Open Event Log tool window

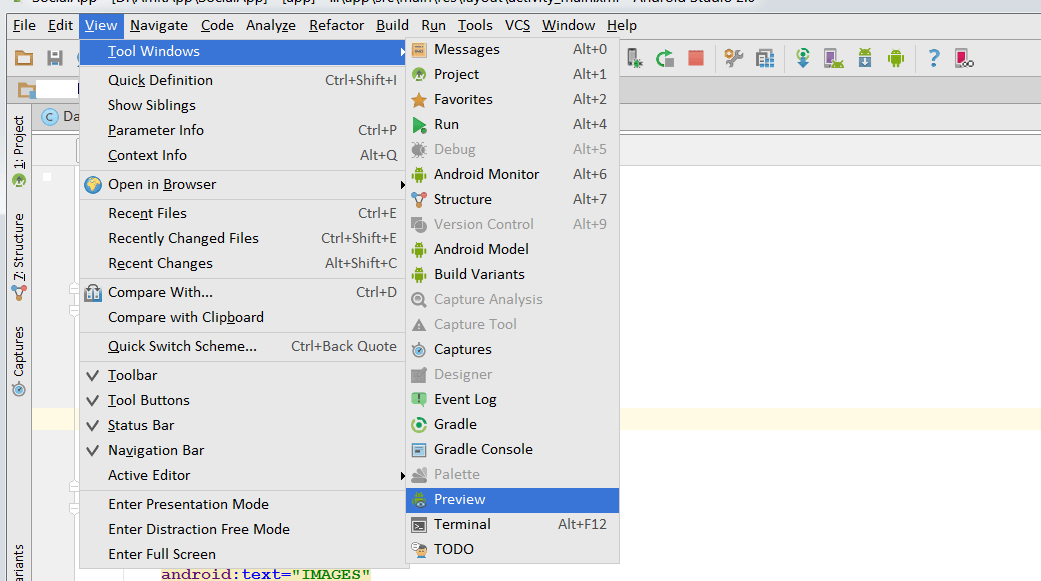click(512, 400)
